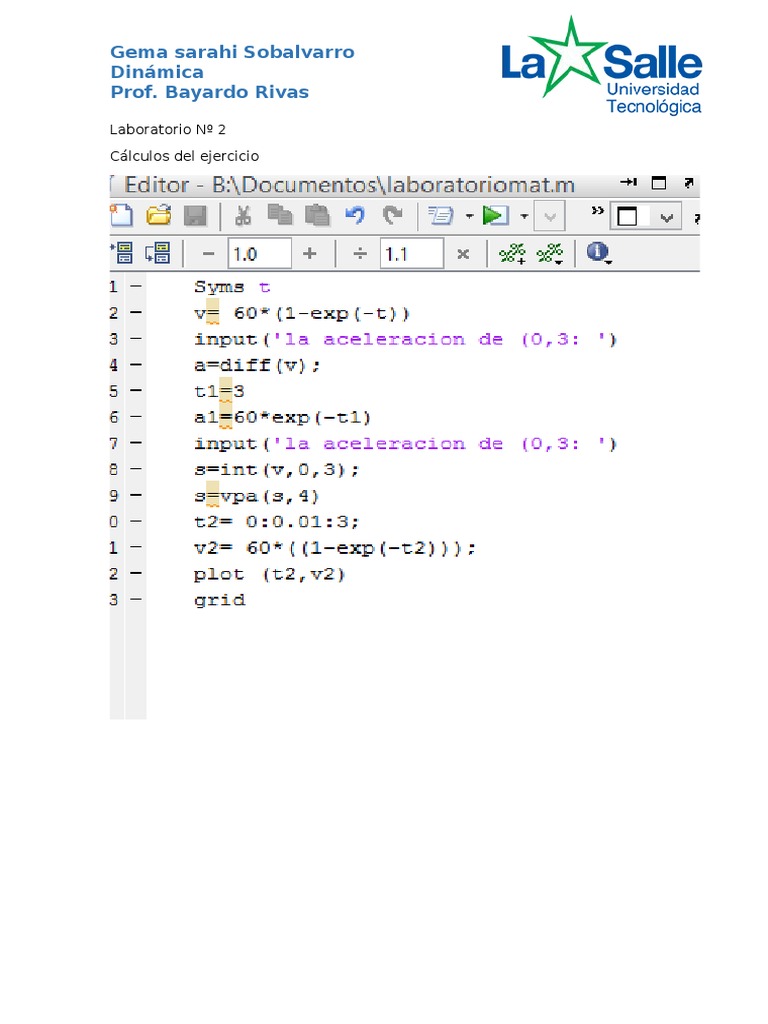The image size is (768, 1024).
Task: Click the text 'Laboratorio Nº 2'
Action: coord(168,129)
